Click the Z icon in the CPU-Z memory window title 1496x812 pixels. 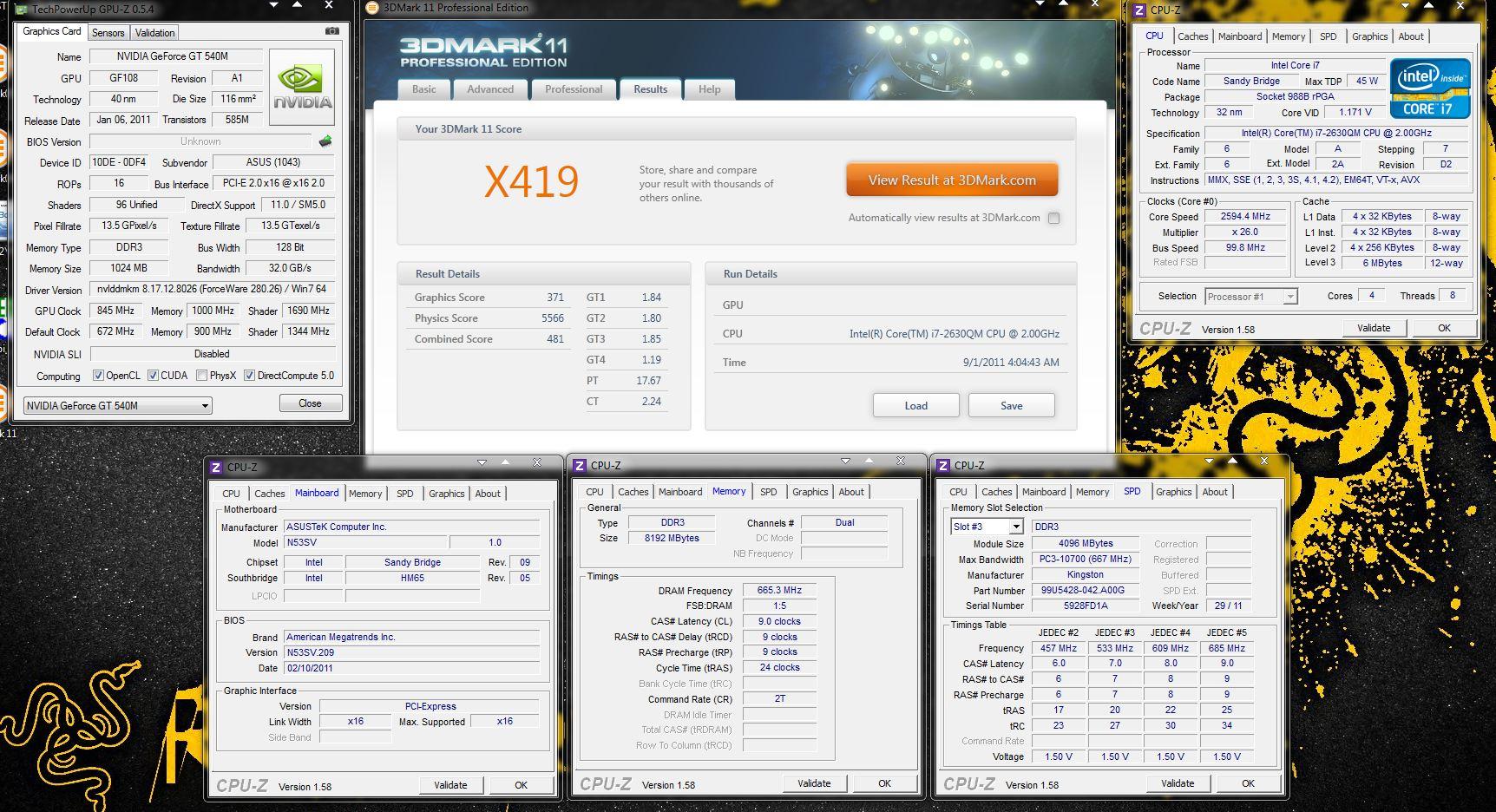(x=580, y=466)
